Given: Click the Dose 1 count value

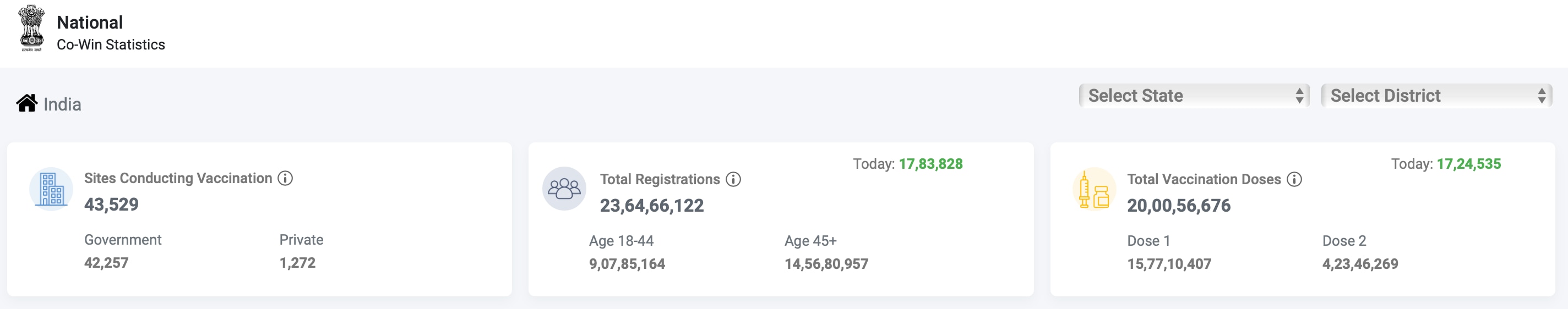Looking at the screenshot, I should 1169,264.
